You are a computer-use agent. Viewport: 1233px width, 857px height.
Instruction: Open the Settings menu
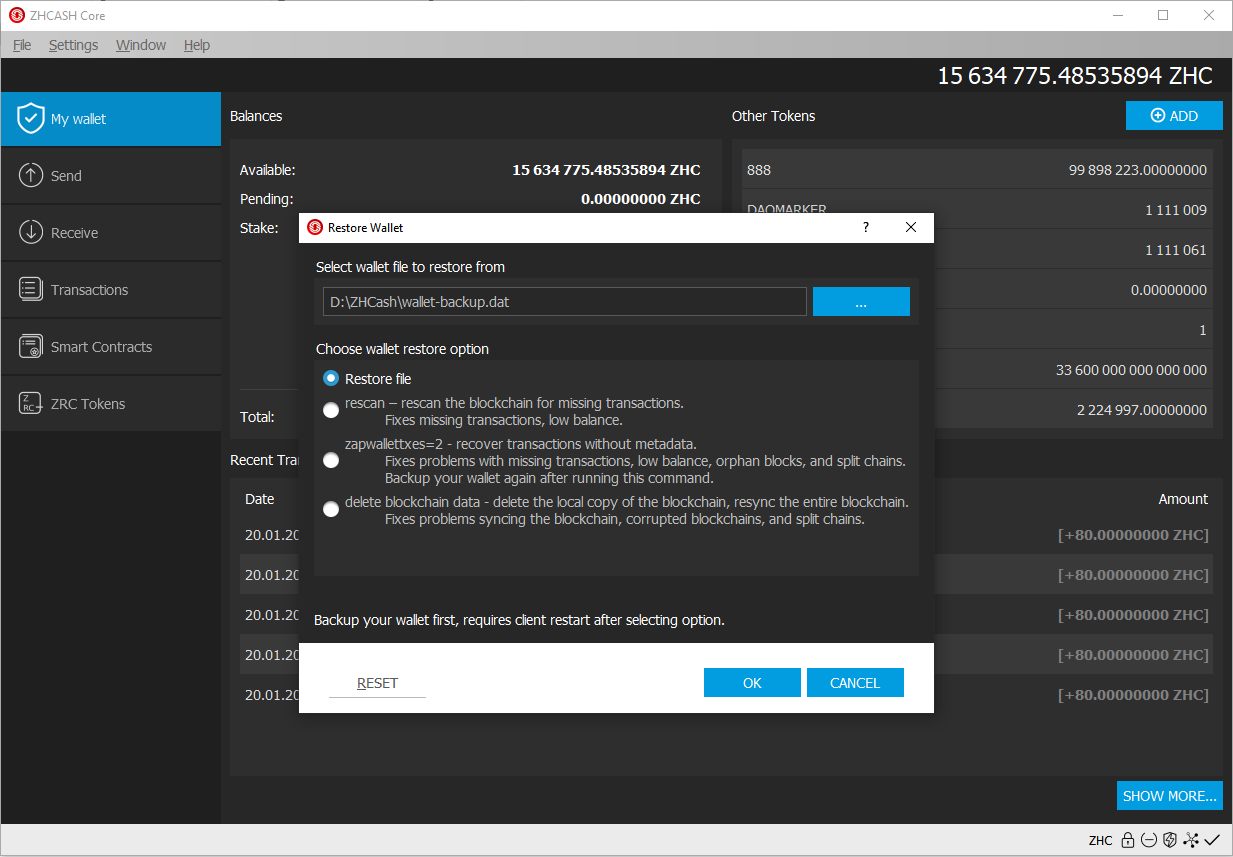[x=73, y=45]
